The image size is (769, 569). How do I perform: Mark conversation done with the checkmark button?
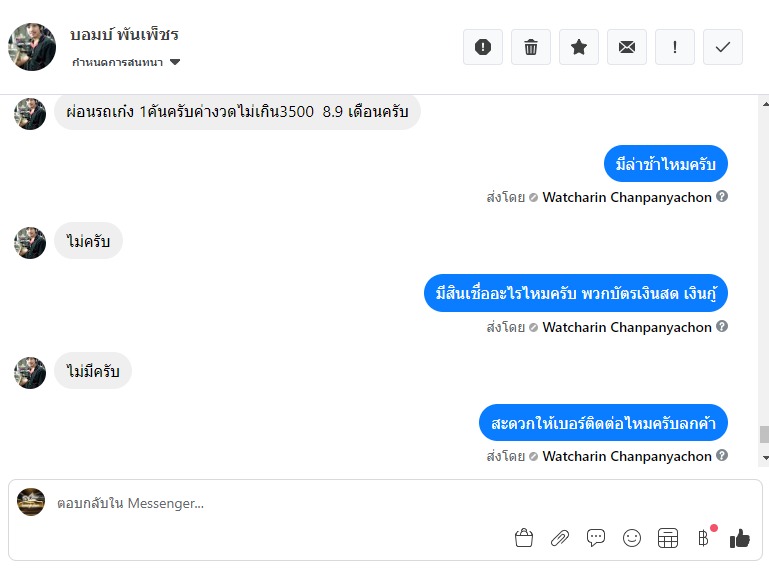(x=723, y=47)
